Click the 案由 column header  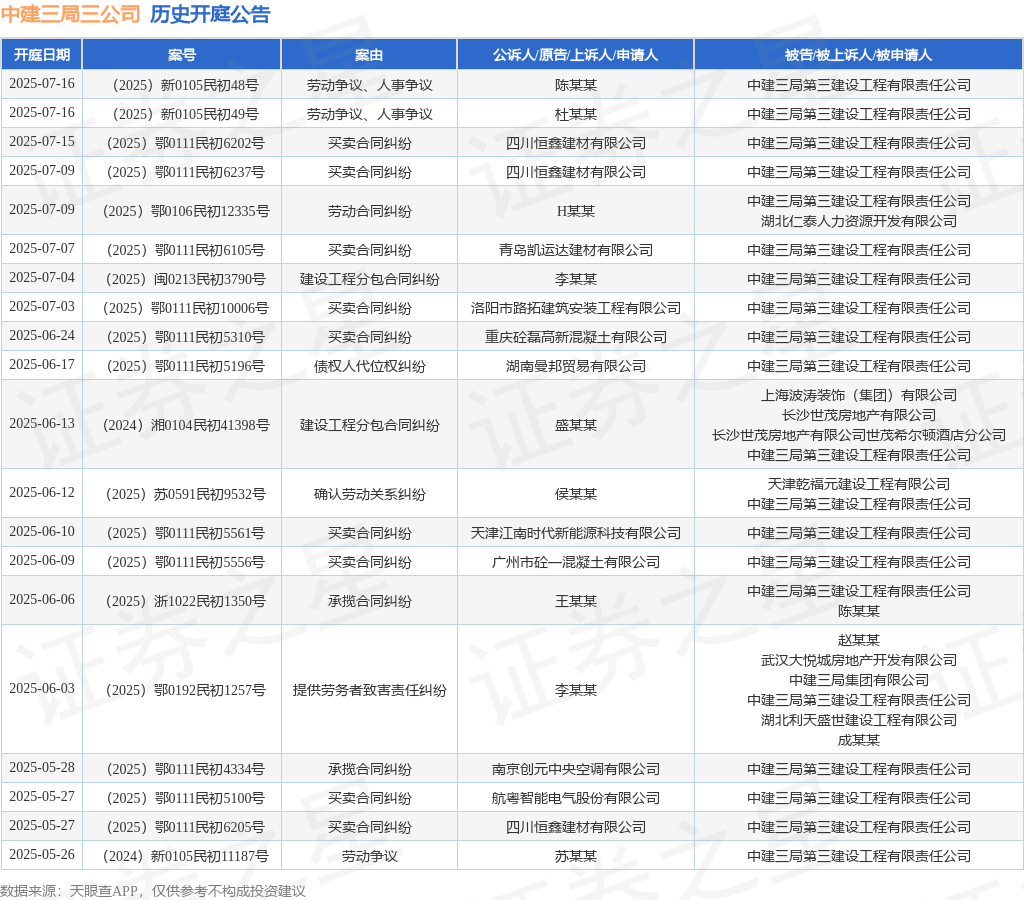[x=369, y=55]
